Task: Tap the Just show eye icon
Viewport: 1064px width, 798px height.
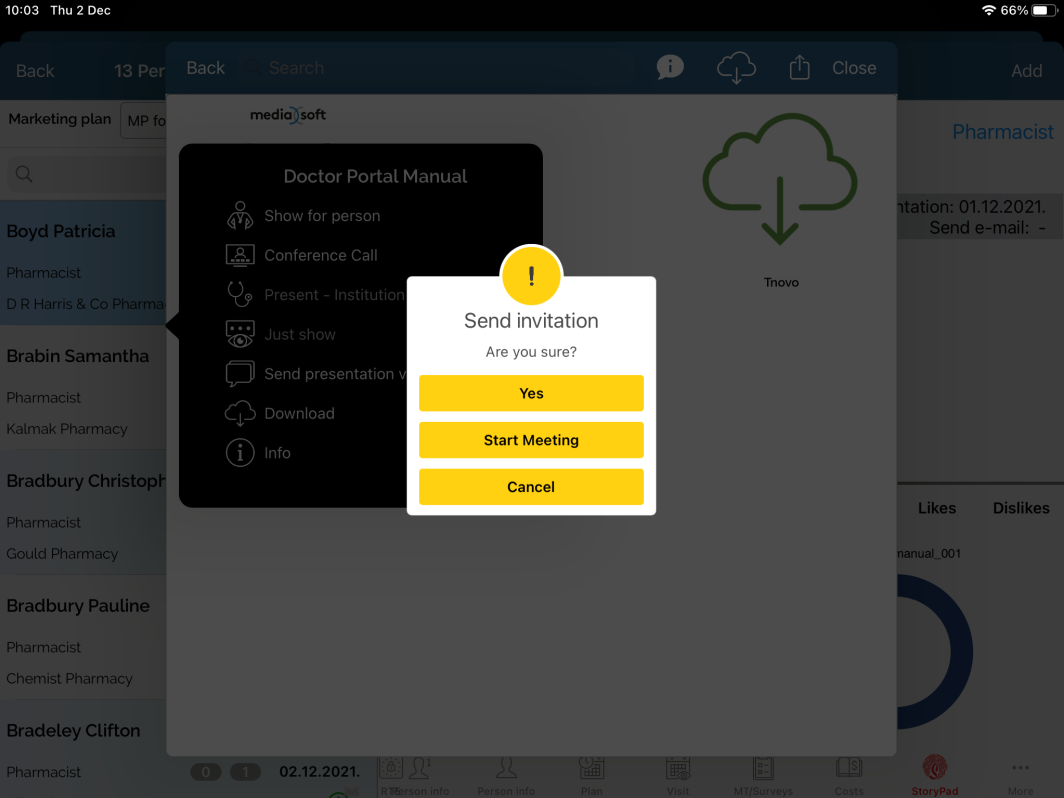Action: [x=240, y=334]
